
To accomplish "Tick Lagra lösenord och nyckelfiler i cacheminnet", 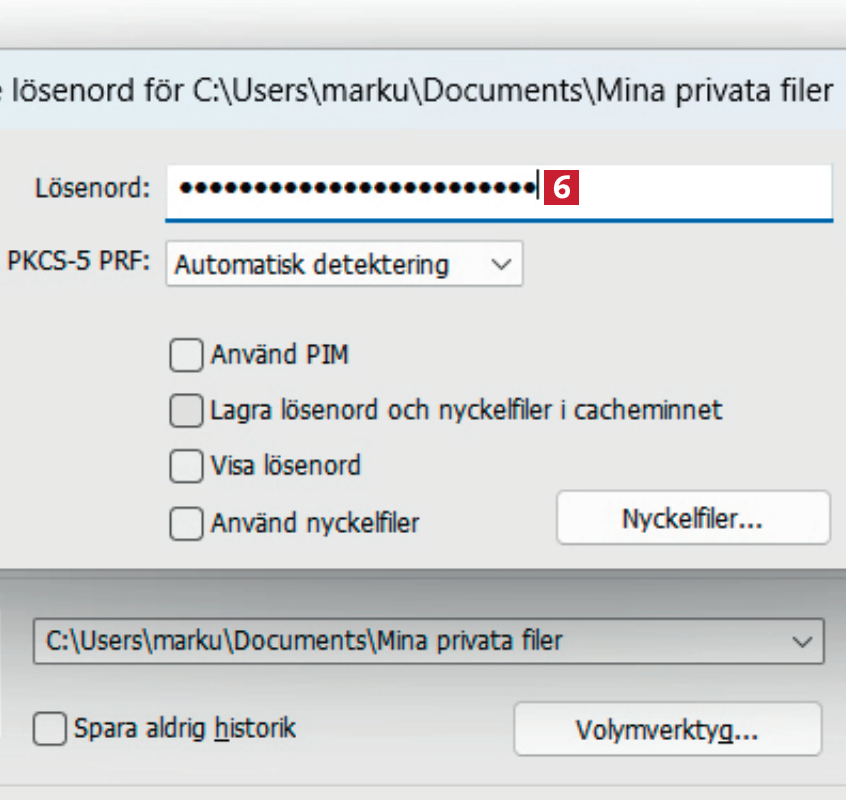I will pyautogui.click(x=186, y=410).
